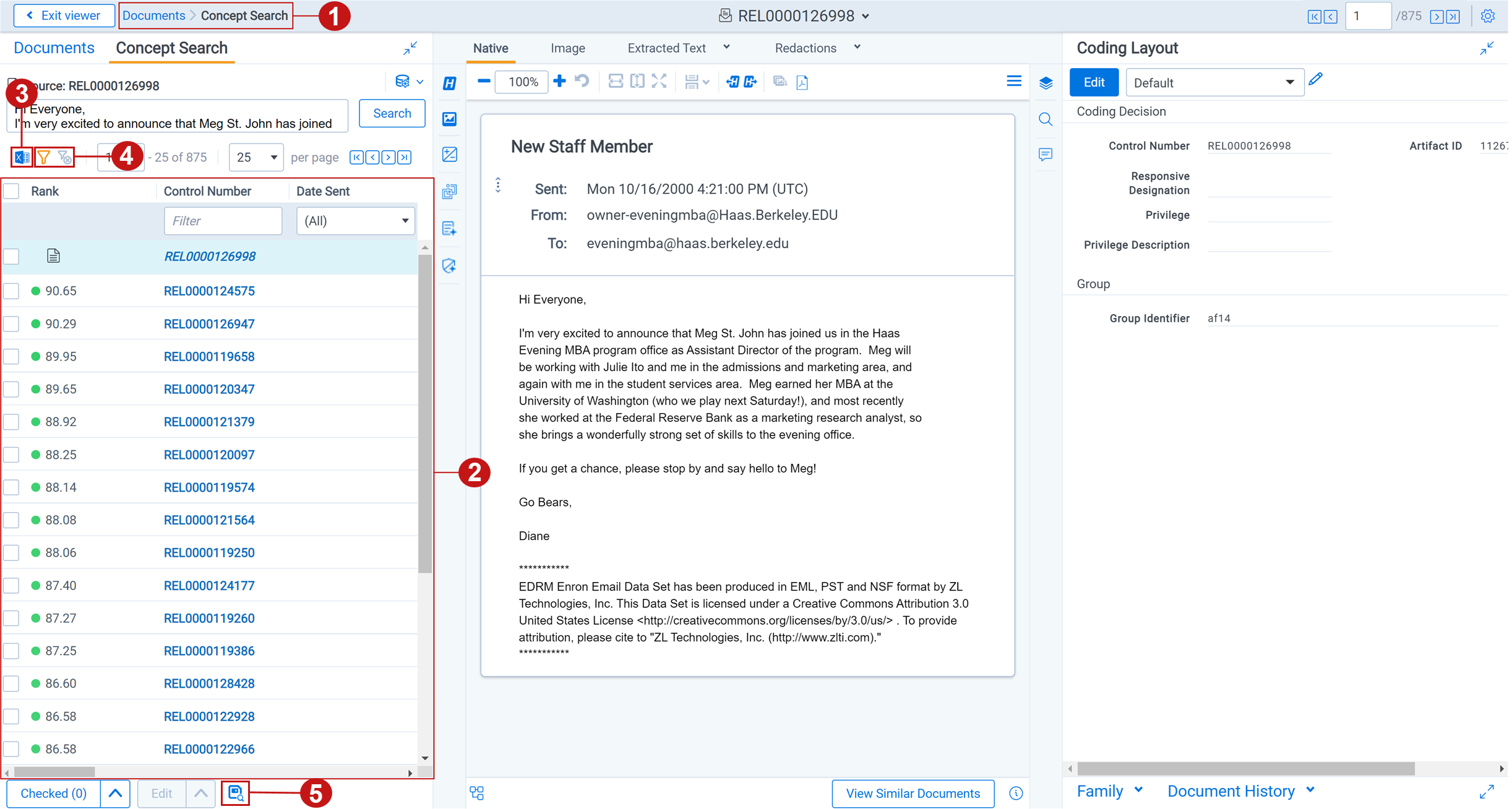
Task: Click the pencil edit layout icon
Action: point(1316,80)
